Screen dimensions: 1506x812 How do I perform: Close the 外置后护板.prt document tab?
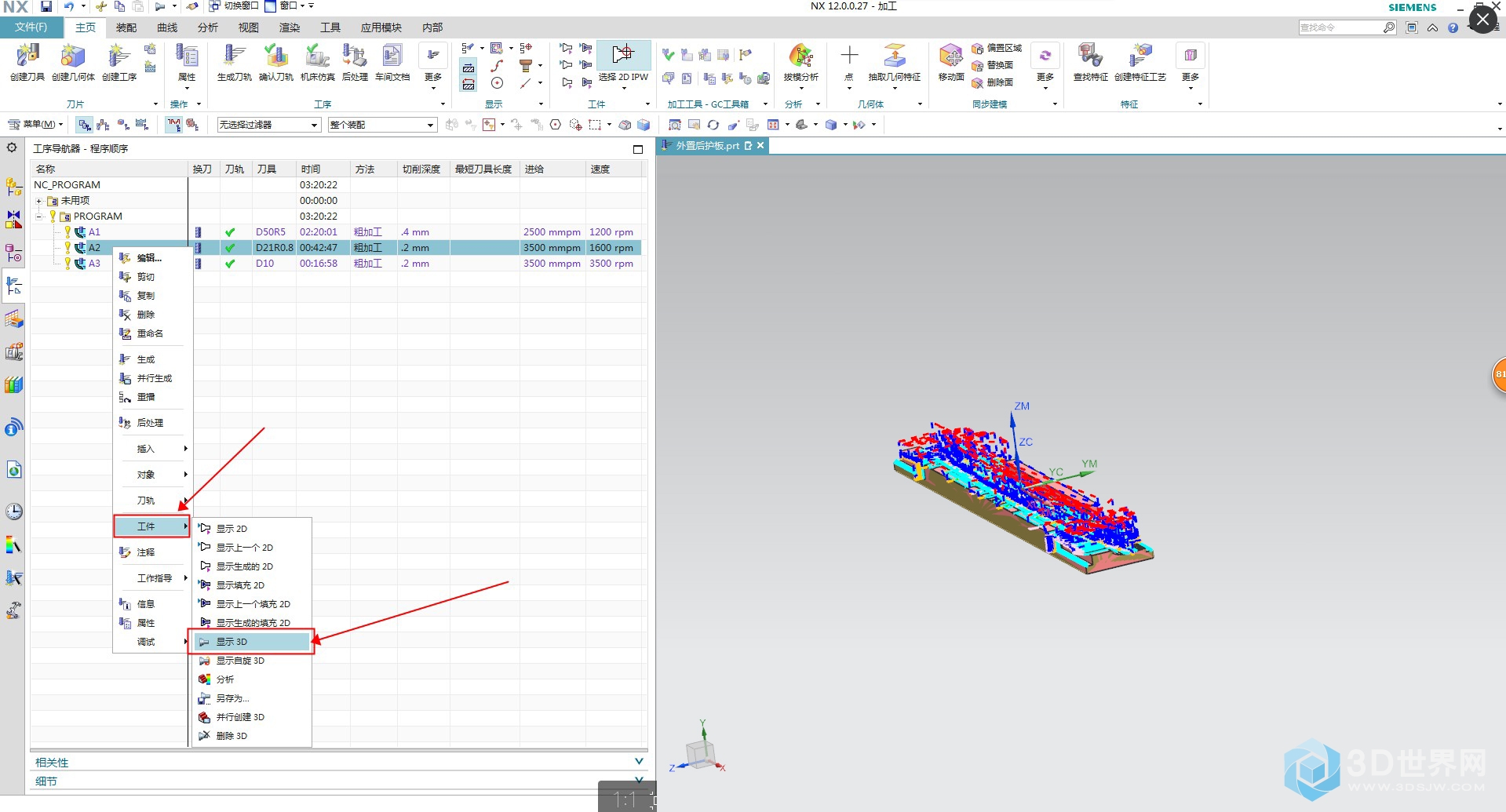point(760,146)
